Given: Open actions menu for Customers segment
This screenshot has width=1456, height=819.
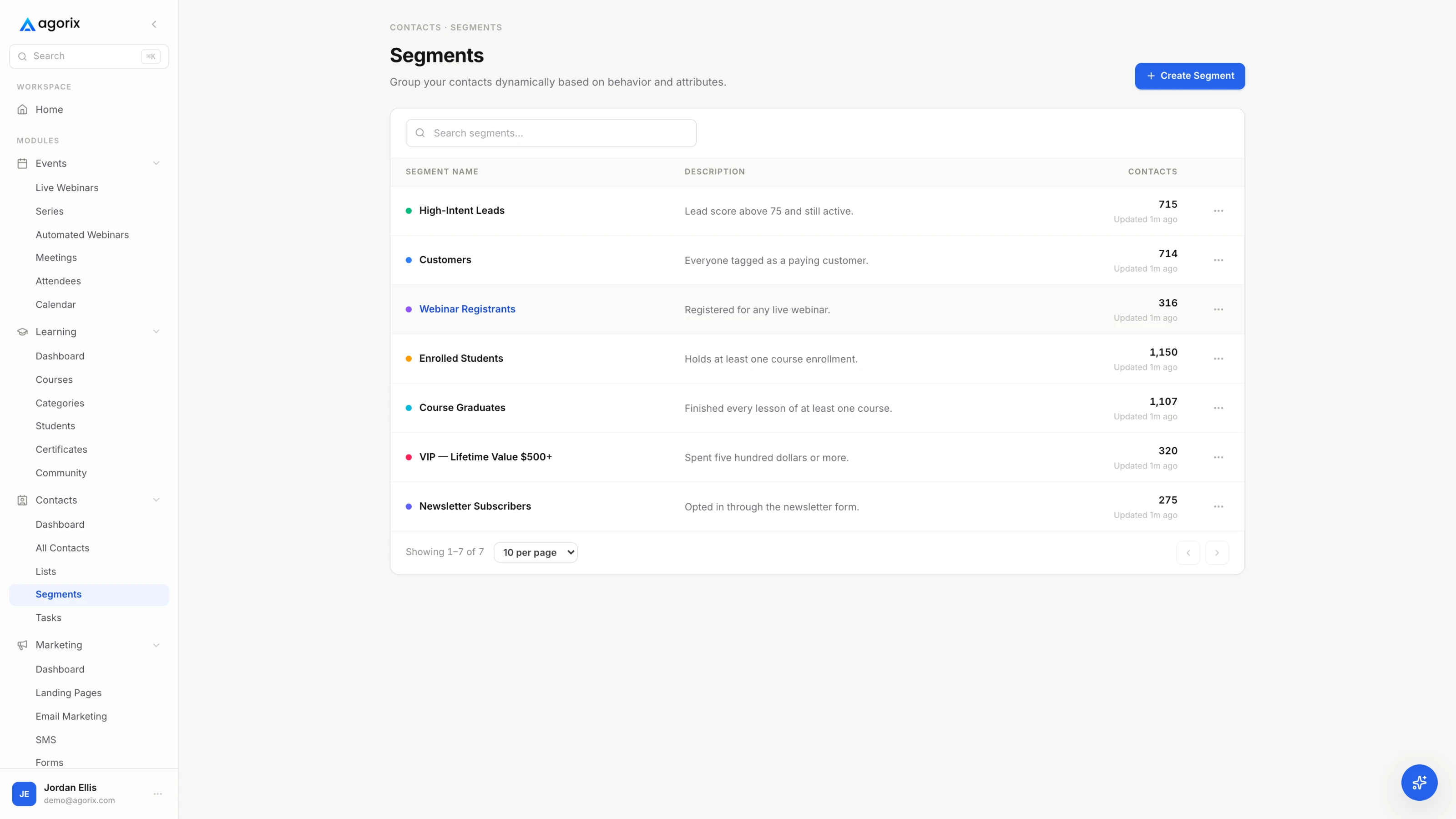Looking at the screenshot, I should tap(1218, 260).
